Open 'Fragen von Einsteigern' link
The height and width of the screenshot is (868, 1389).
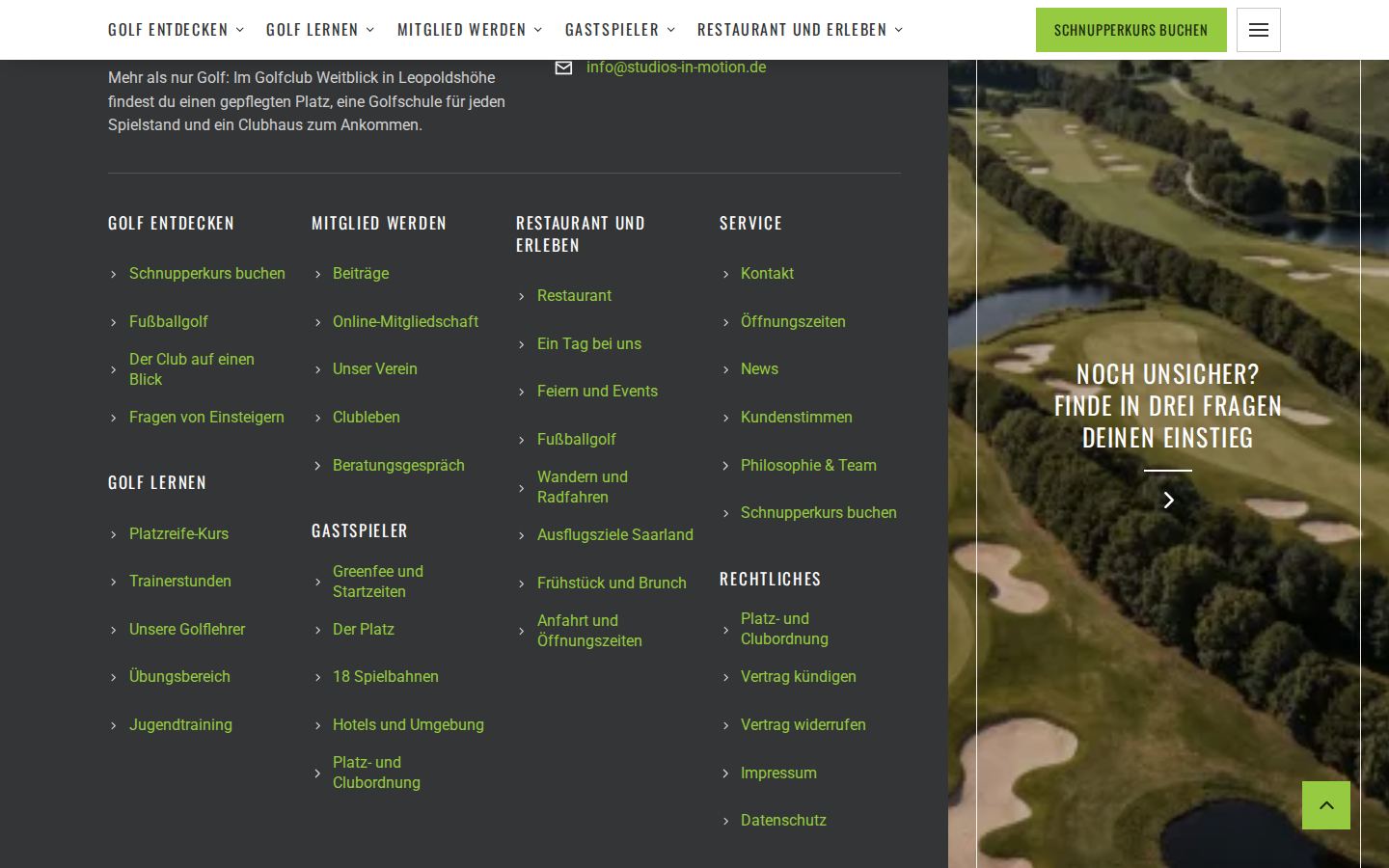pyautogui.click(x=206, y=417)
